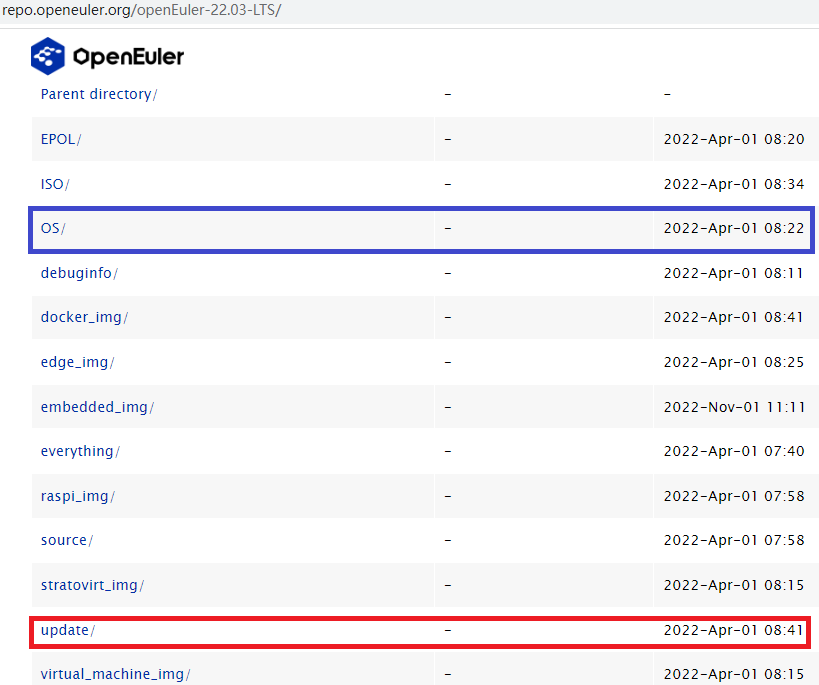Open the OS directory highlighted in blue
The height and width of the screenshot is (685, 819).
pyautogui.click(x=50, y=228)
